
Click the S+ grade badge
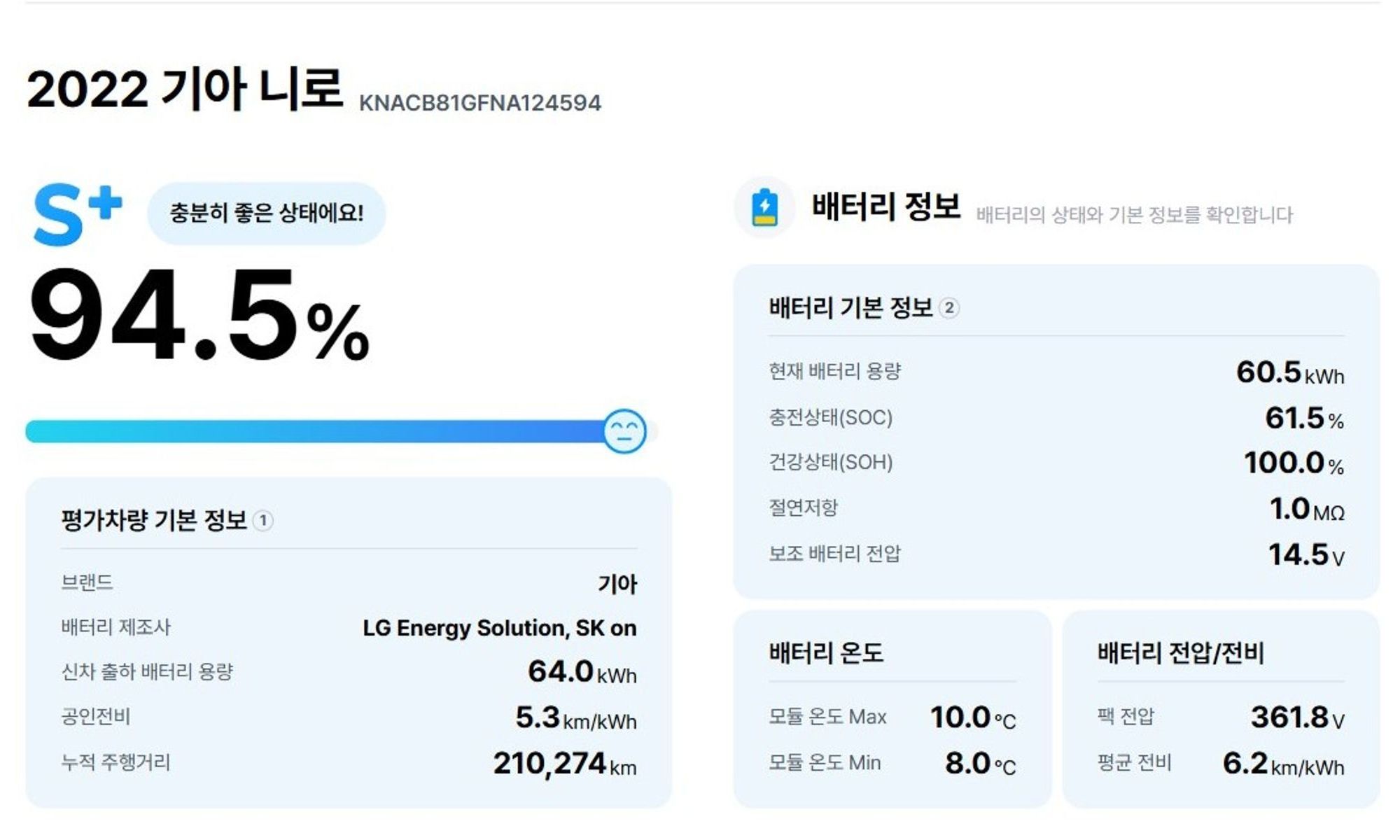point(77,215)
